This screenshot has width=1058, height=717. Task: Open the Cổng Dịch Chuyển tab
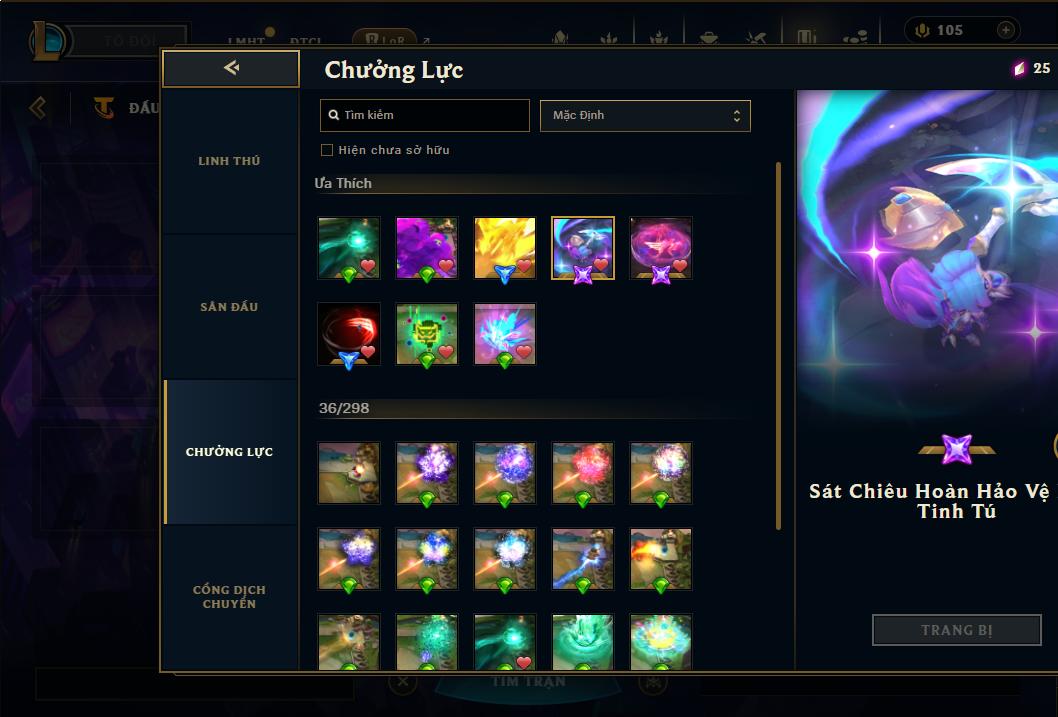[x=229, y=597]
